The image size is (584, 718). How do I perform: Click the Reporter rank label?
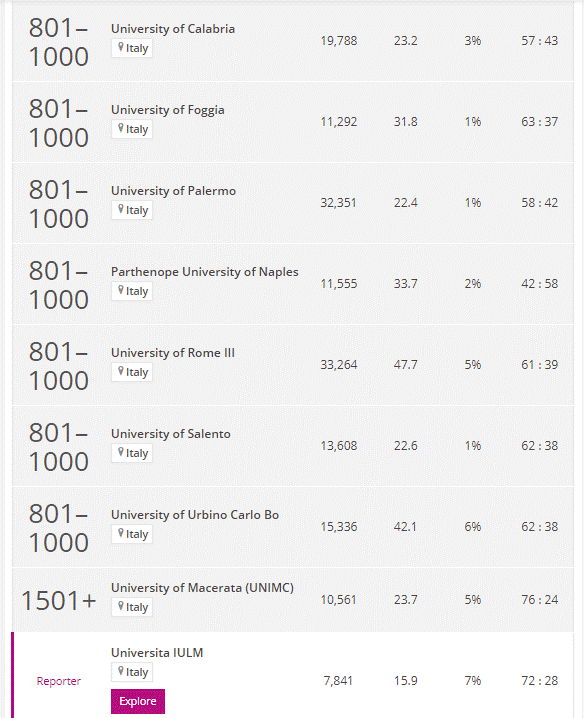(59, 681)
